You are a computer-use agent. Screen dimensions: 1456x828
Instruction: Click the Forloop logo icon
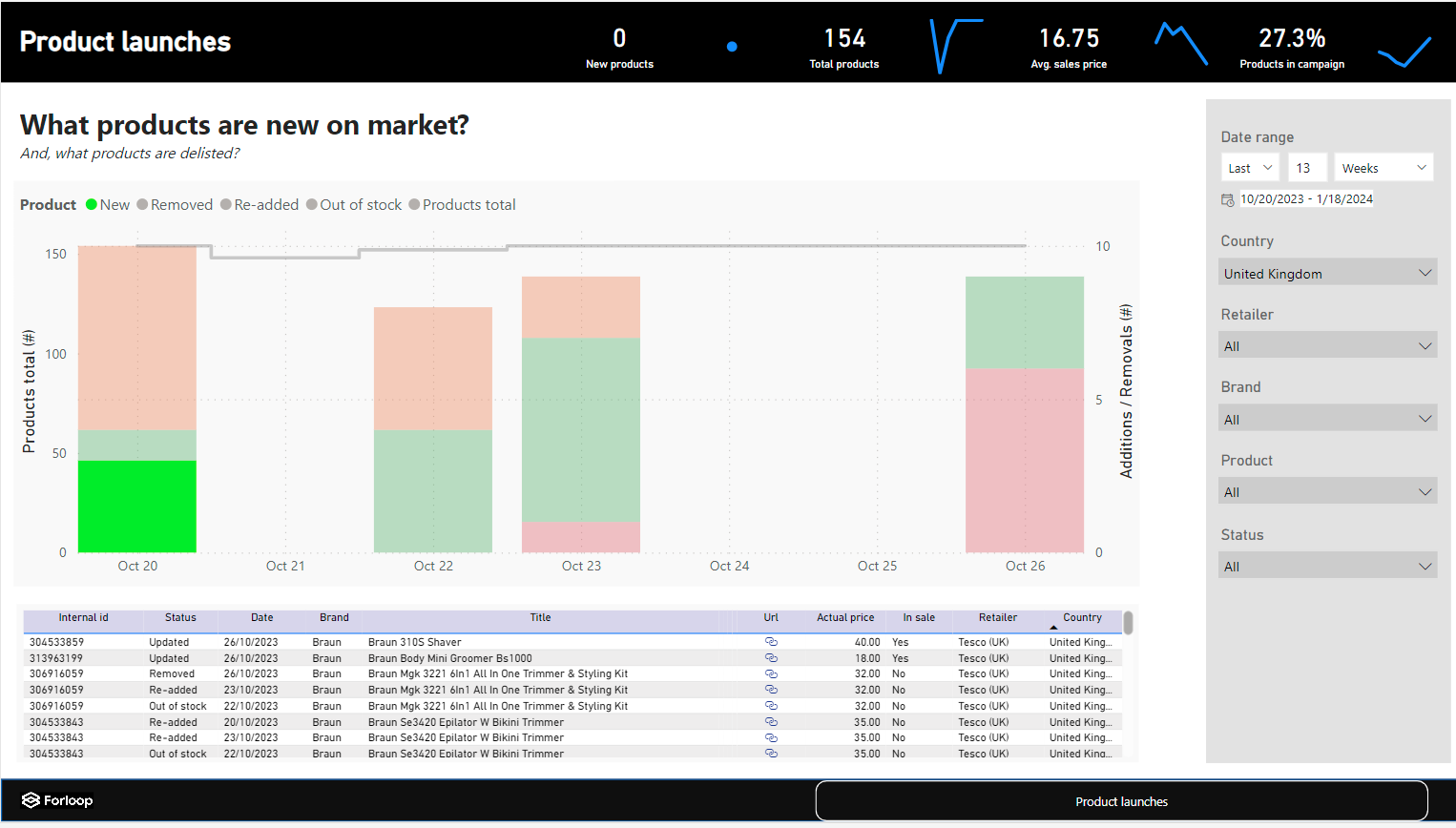pos(31,800)
